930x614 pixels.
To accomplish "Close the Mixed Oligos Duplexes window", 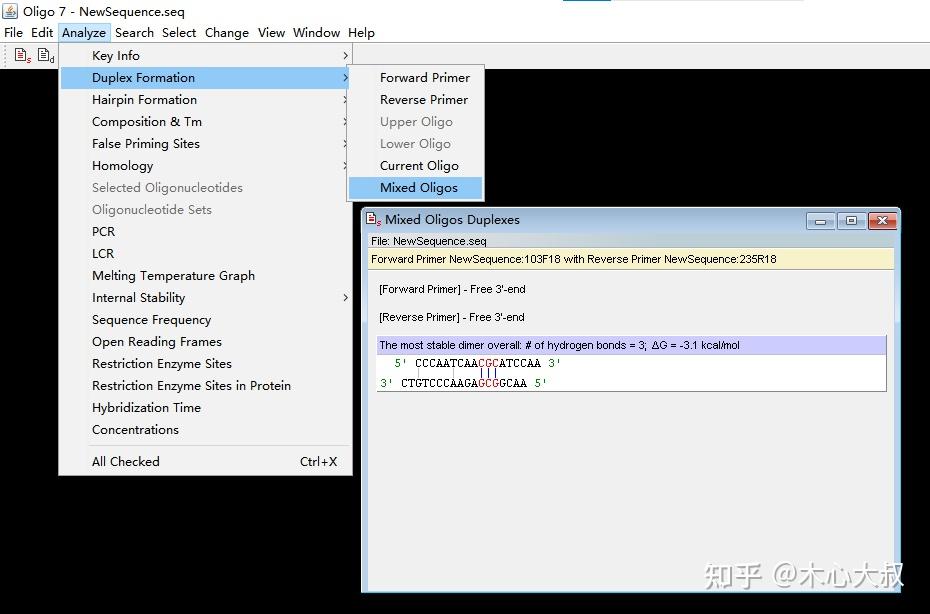I will point(882,221).
